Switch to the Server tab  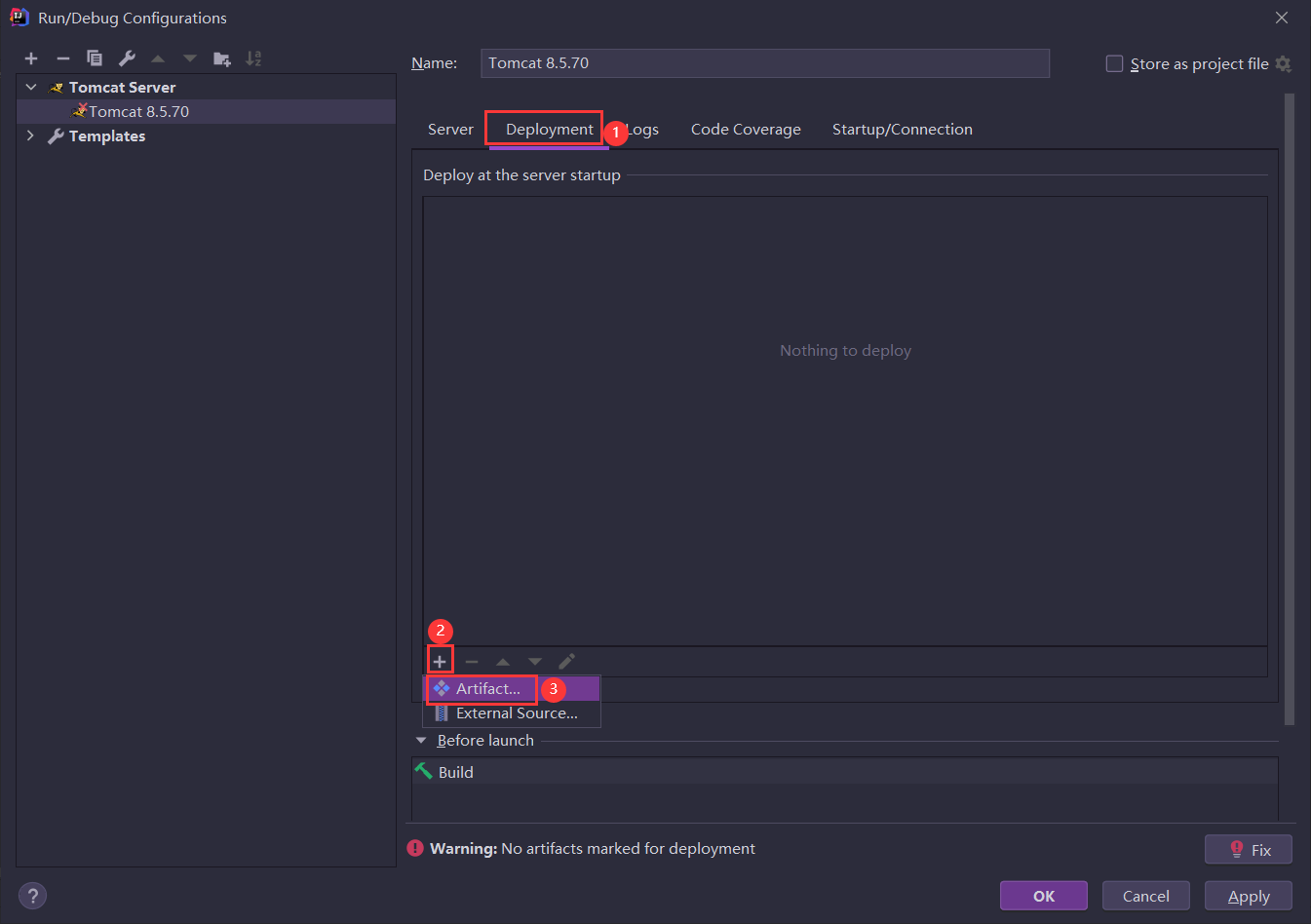pyautogui.click(x=450, y=130)
